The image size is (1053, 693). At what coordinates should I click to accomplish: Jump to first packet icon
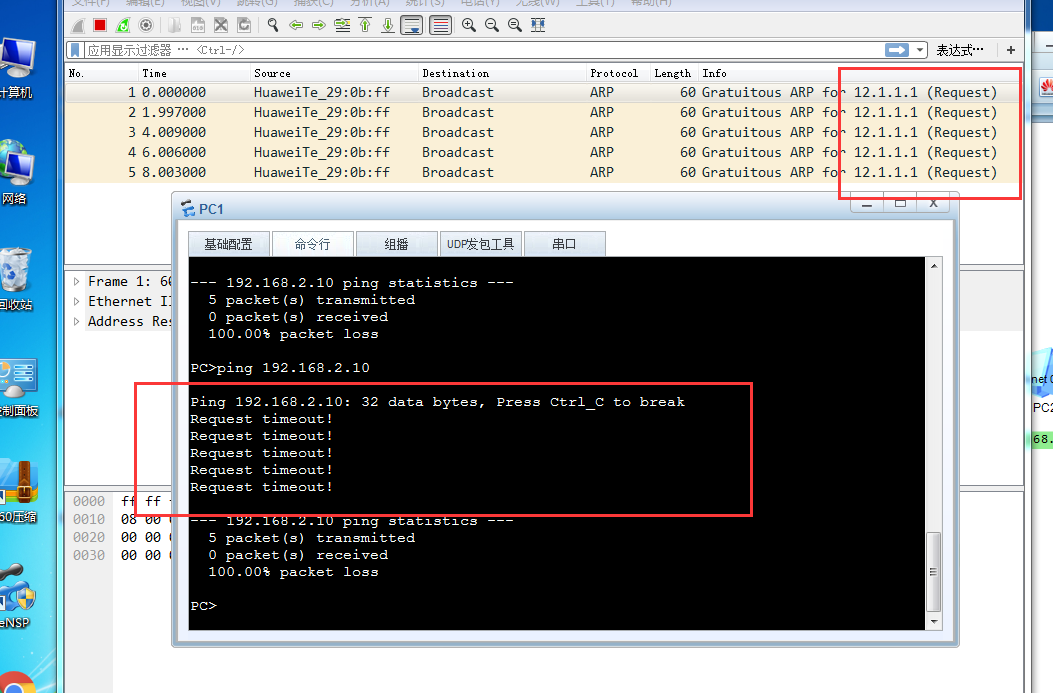point(365,26)
